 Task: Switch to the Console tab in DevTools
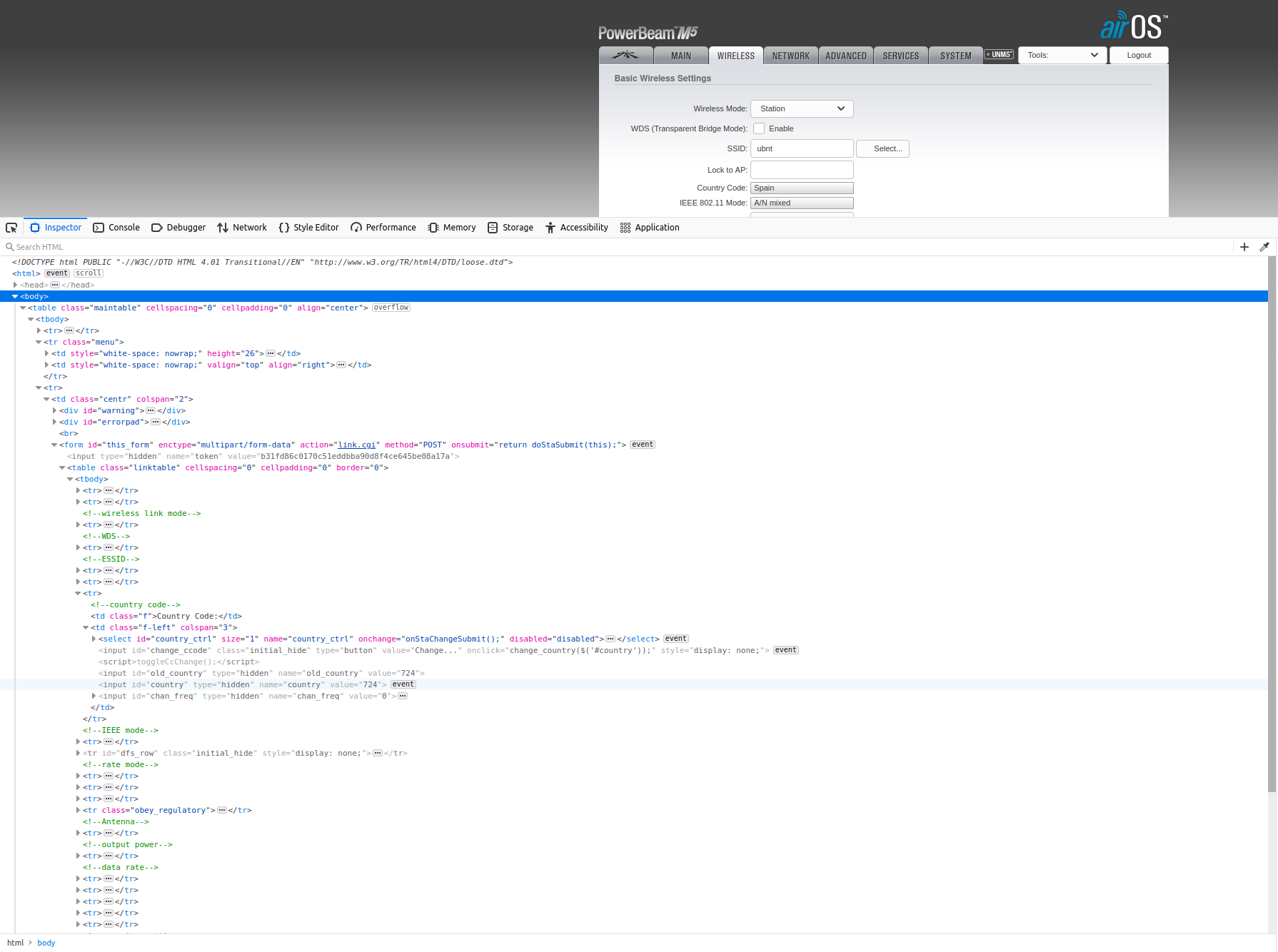[116, 227]
